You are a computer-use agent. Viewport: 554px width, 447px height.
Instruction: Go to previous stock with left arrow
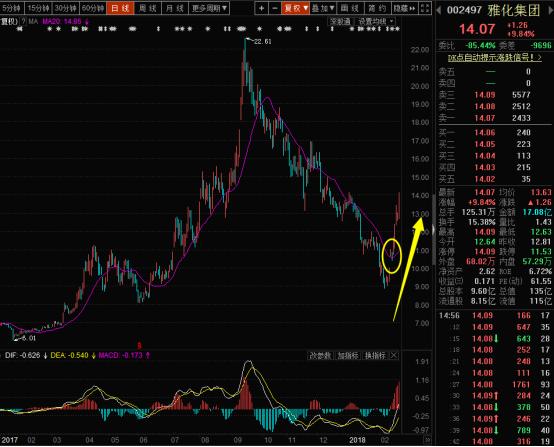tap(439, 10)
